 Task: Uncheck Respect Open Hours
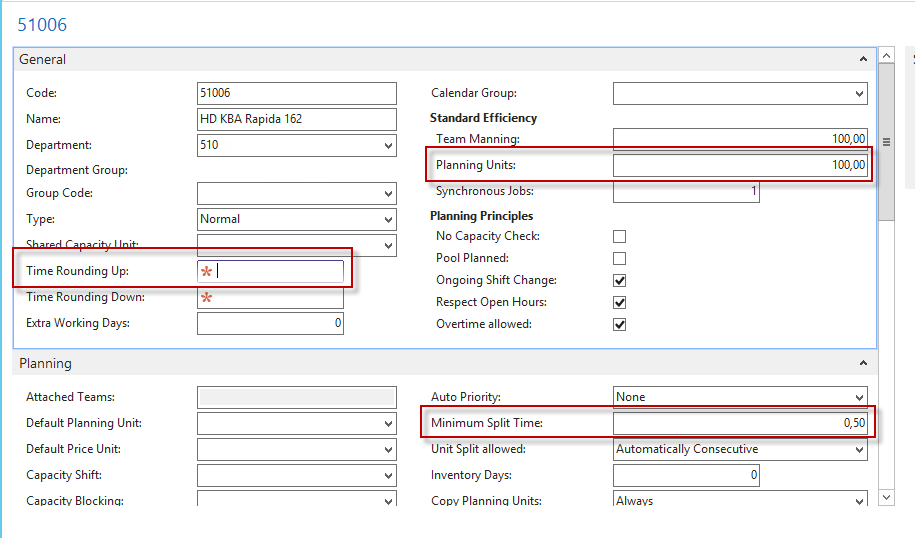(x=620, y=302)
